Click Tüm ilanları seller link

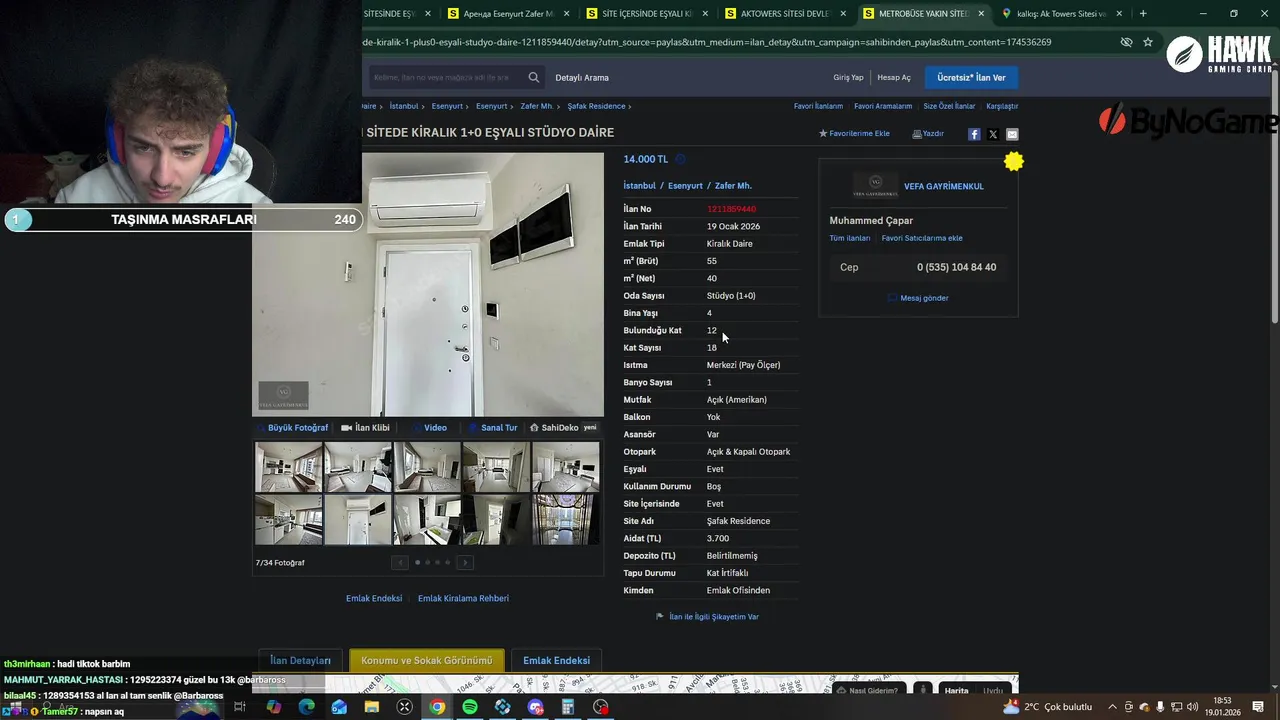[x=849, y=239]
